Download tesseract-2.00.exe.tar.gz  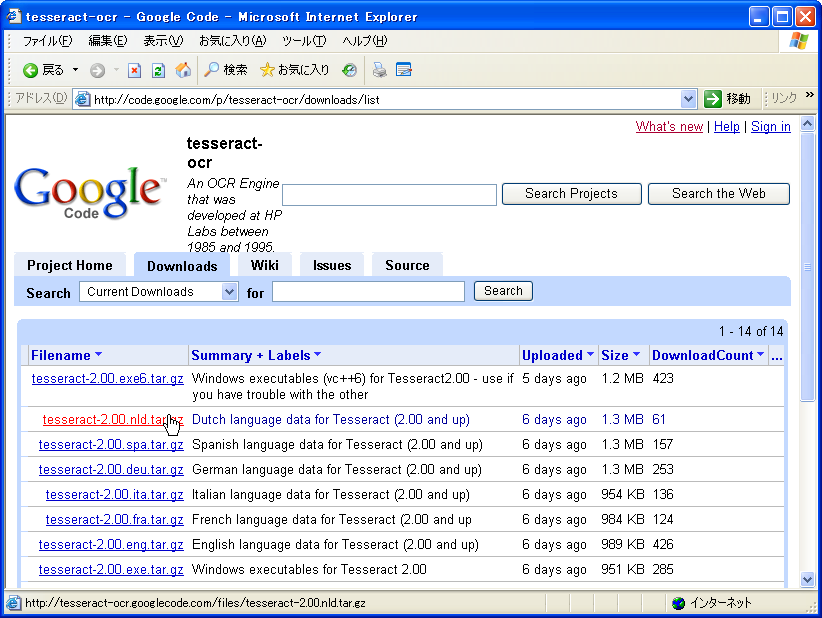tap(111, 569)
